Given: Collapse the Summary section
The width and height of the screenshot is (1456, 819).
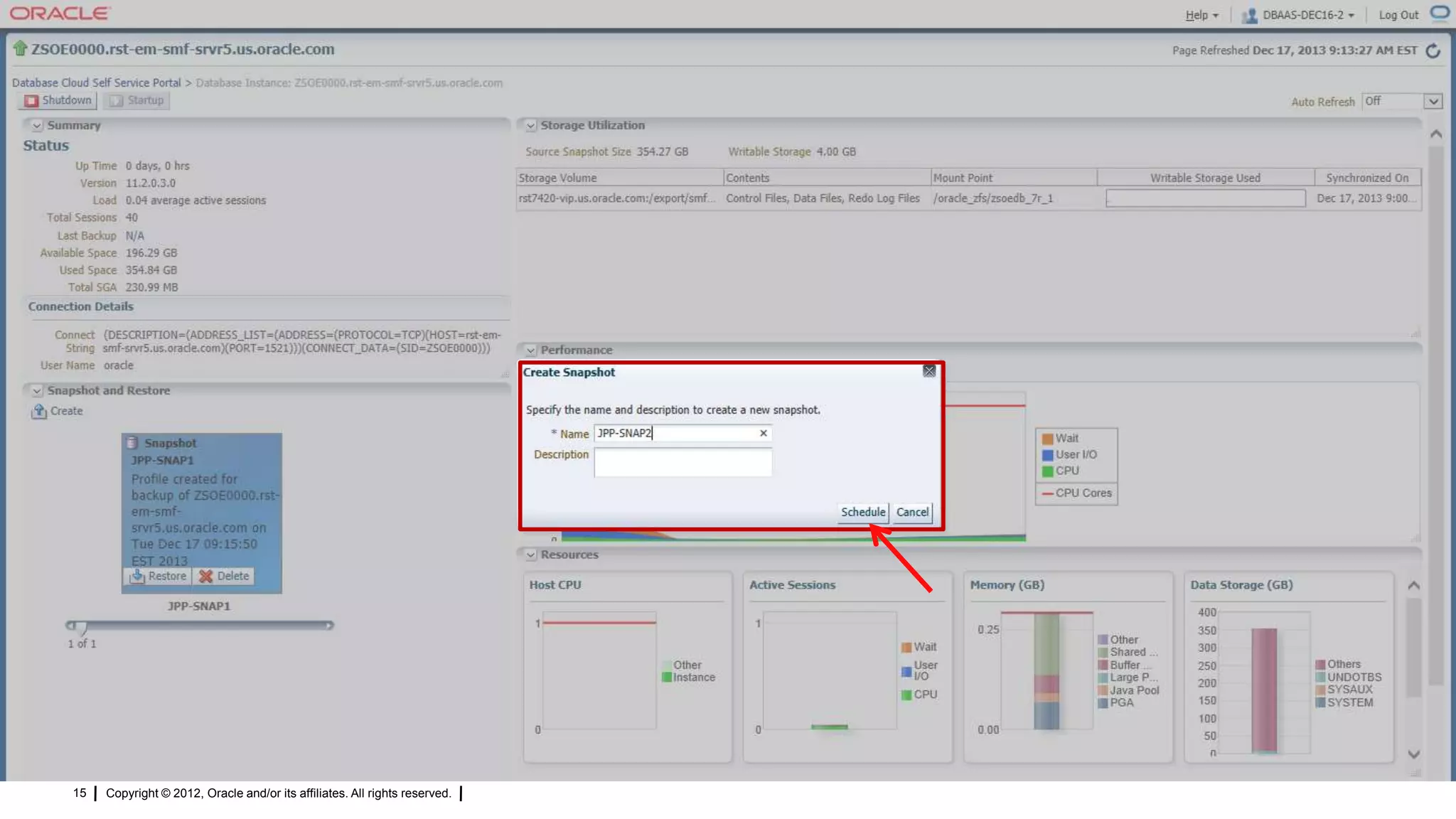Looking at the screenshot, I should (x=37, y=125).
